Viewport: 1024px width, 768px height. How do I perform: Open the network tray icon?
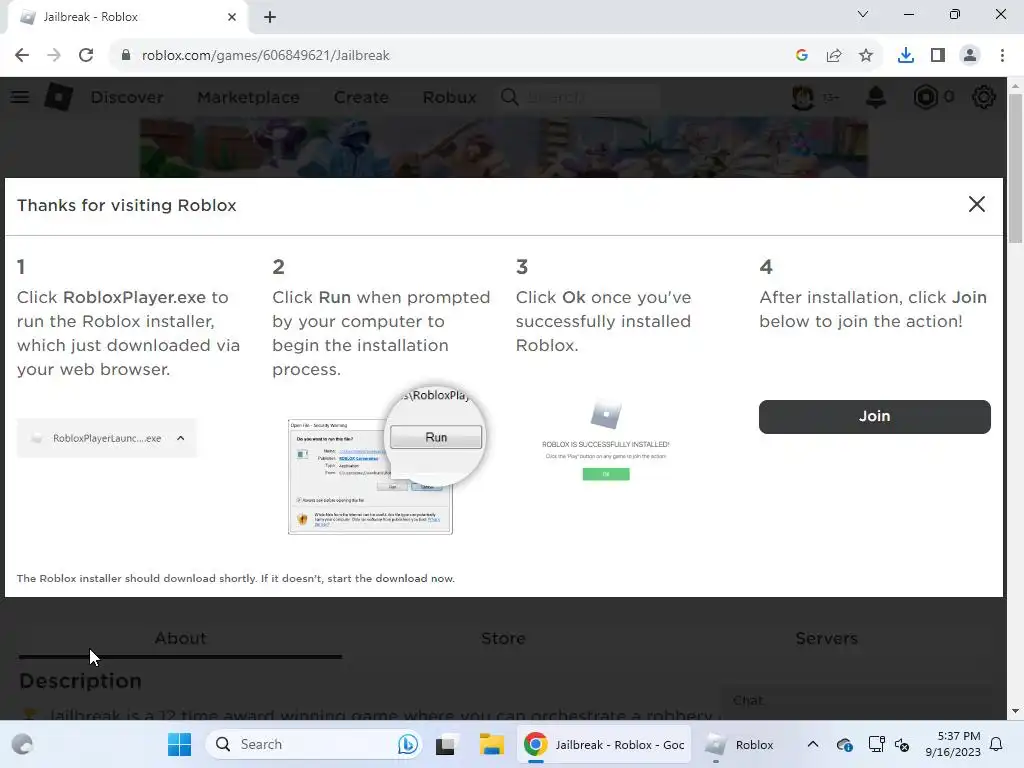pyautogui.click(x=876, y=744)
